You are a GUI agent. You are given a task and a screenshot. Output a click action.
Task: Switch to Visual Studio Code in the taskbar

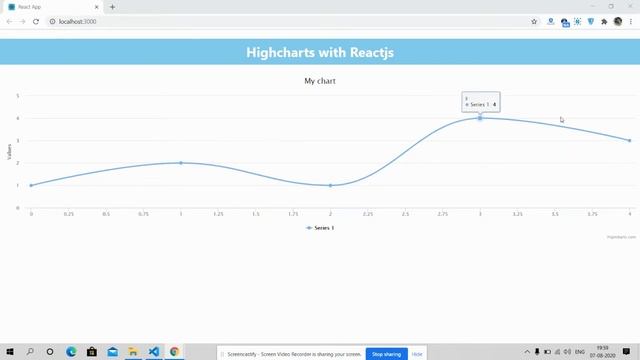pyautogui.click(x=154, y=351)
